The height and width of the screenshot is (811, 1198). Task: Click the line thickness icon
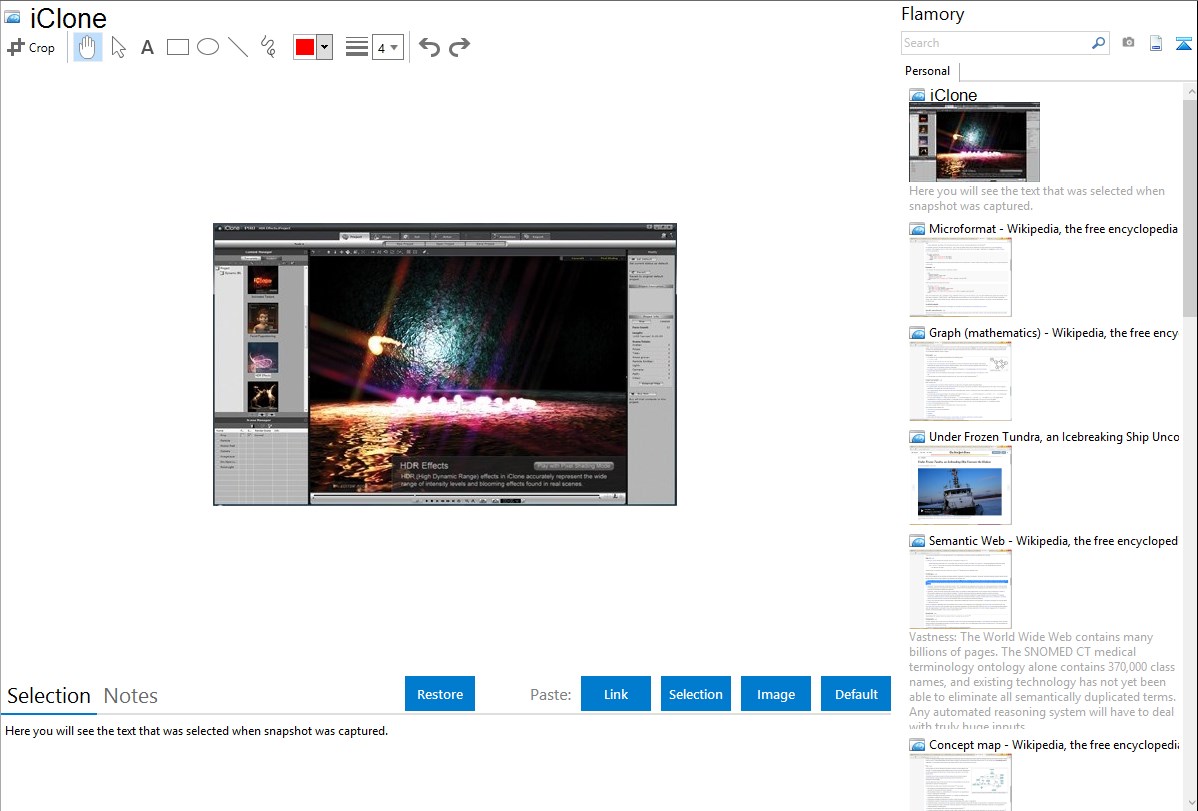[357, 47]
